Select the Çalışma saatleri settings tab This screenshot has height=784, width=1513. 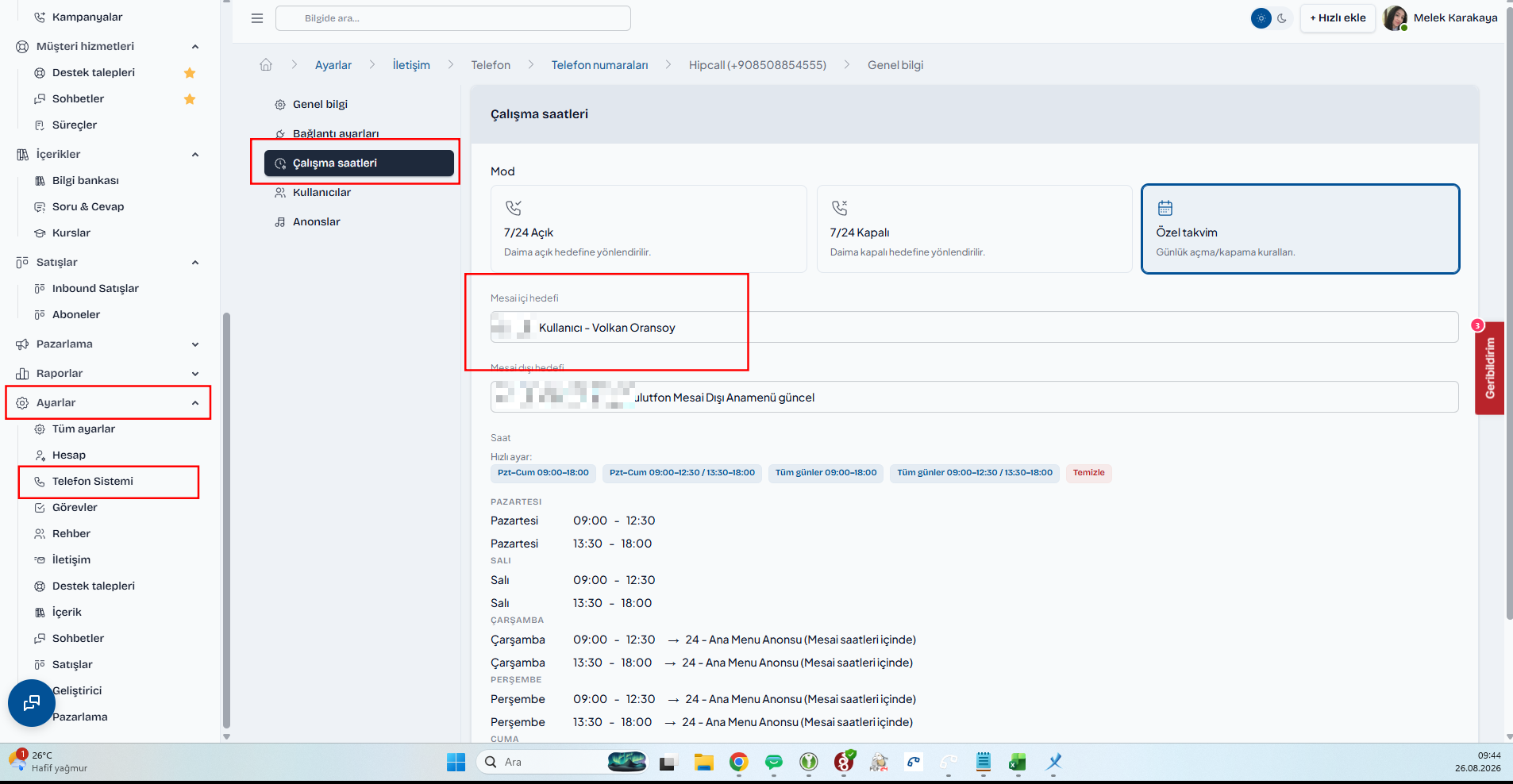pos(359,163)
